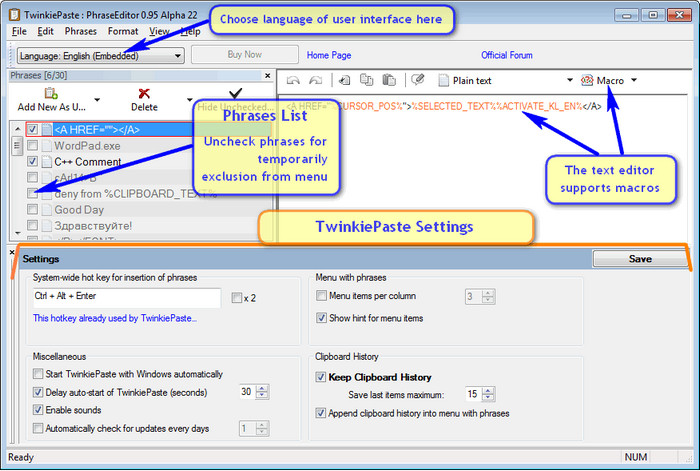Open the Plain text format dropdown arrow
Screen dimensions: 700x471
tap(570, 80)
